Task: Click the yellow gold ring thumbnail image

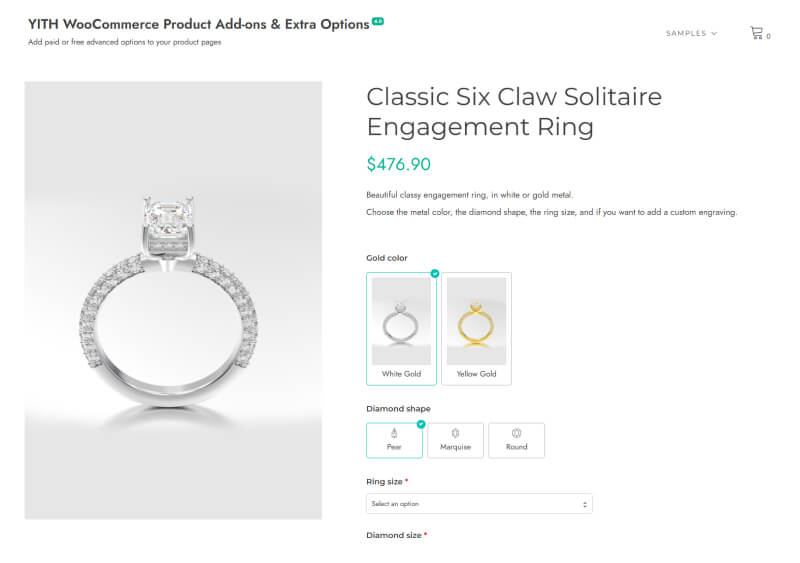Action: click(x=476, y=321)
